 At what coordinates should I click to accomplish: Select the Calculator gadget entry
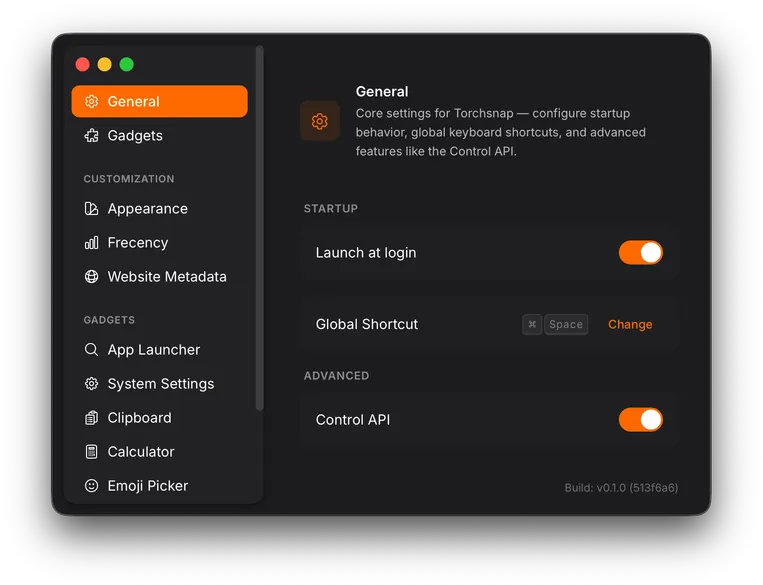[x=160, y=452]
